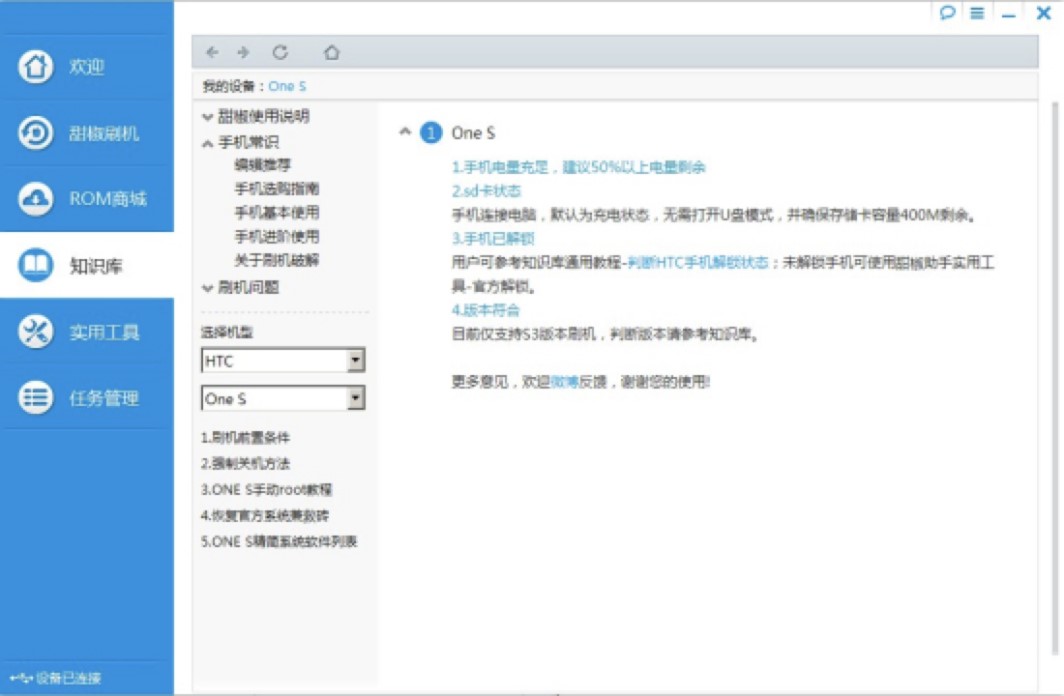Image resolution: width=1064 pixels, height=696 pixels.
Task: Select the 知识库 knowledge base section
Action: click(x=87, y=265)
